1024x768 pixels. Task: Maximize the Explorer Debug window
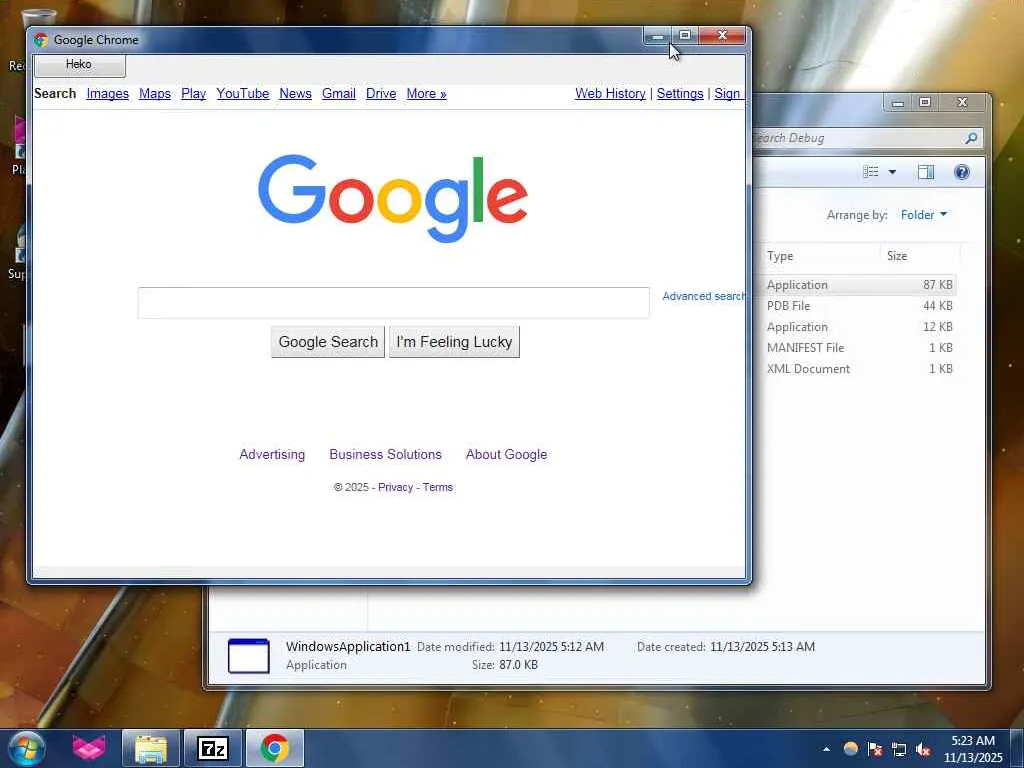point(925,103)
